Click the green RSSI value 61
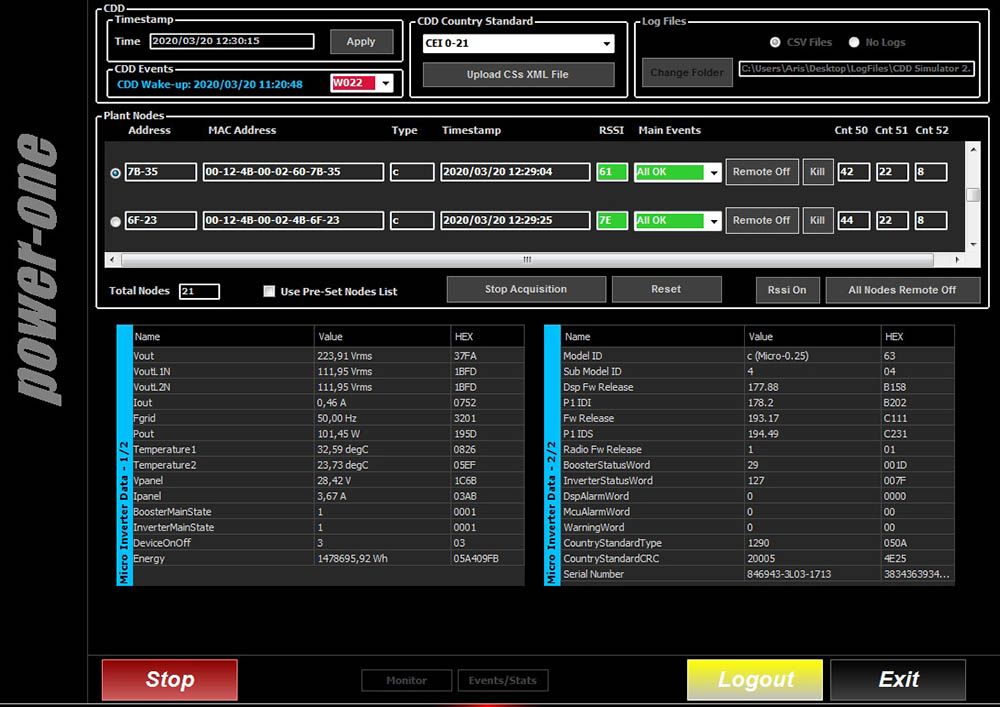 click(612, 172)
